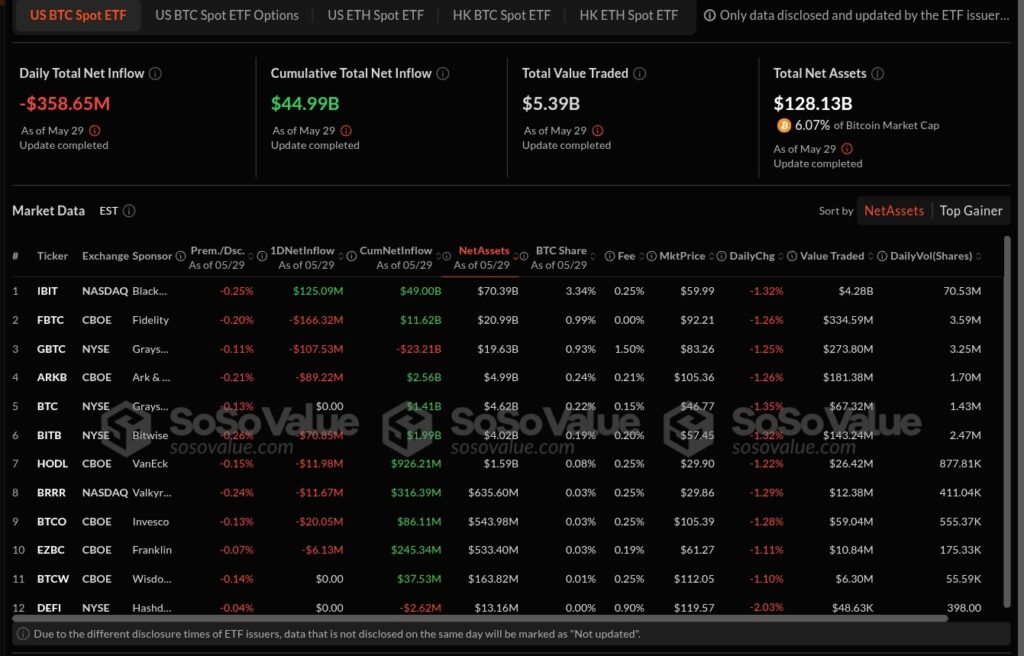The image size is (1024, 656).
Task: Open the US BTC Spot ETF tab
Action: [x=78, y=15]
